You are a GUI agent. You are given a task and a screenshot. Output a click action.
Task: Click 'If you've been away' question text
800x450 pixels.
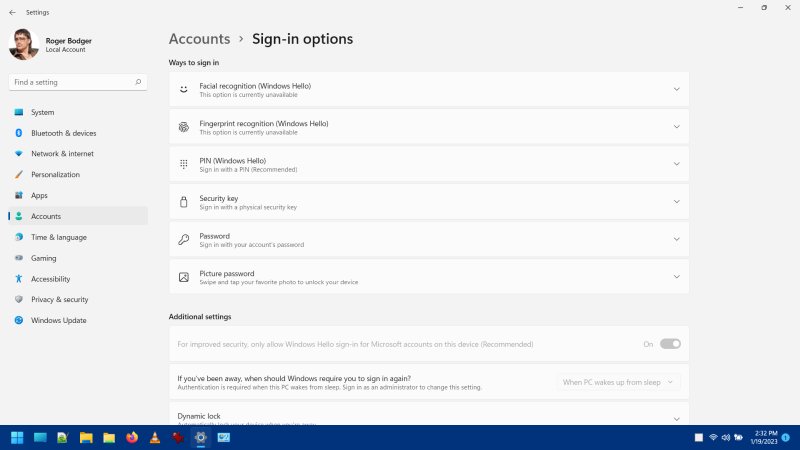(294, 378)
